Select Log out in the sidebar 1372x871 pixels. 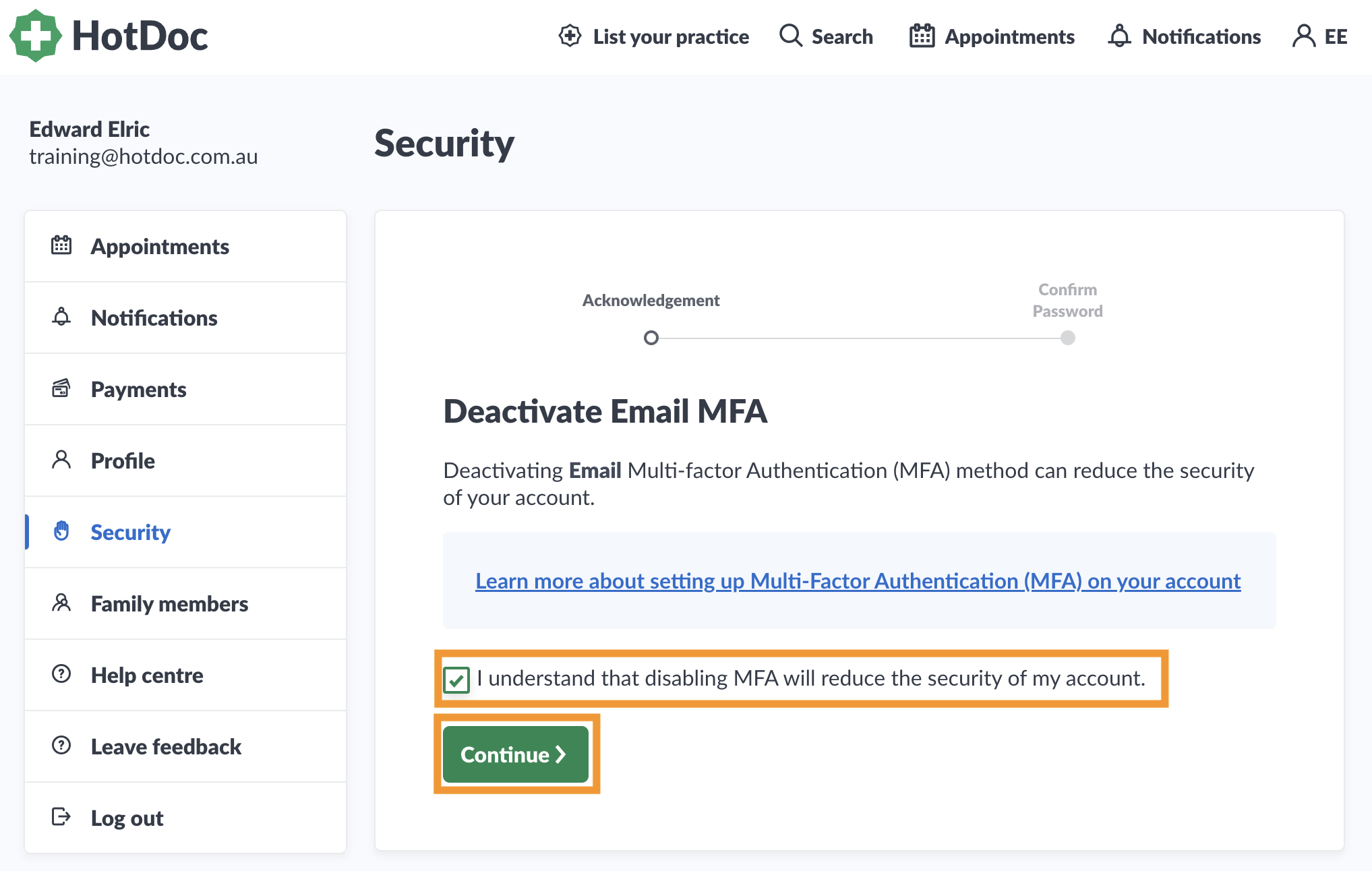[185, 818]
